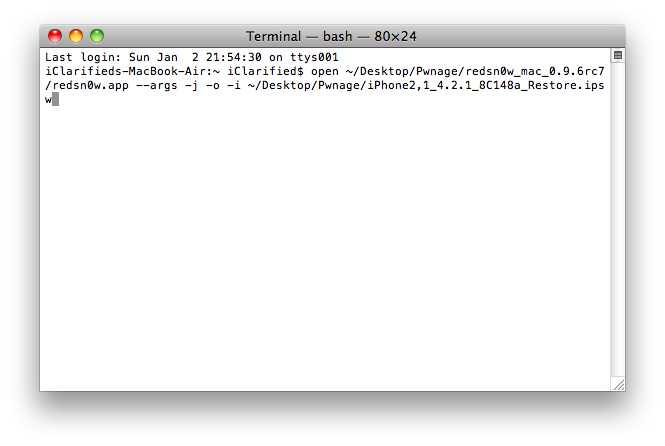
Task: Minimize Terminal using the yellow button
Action: click(x=75, y=36)
